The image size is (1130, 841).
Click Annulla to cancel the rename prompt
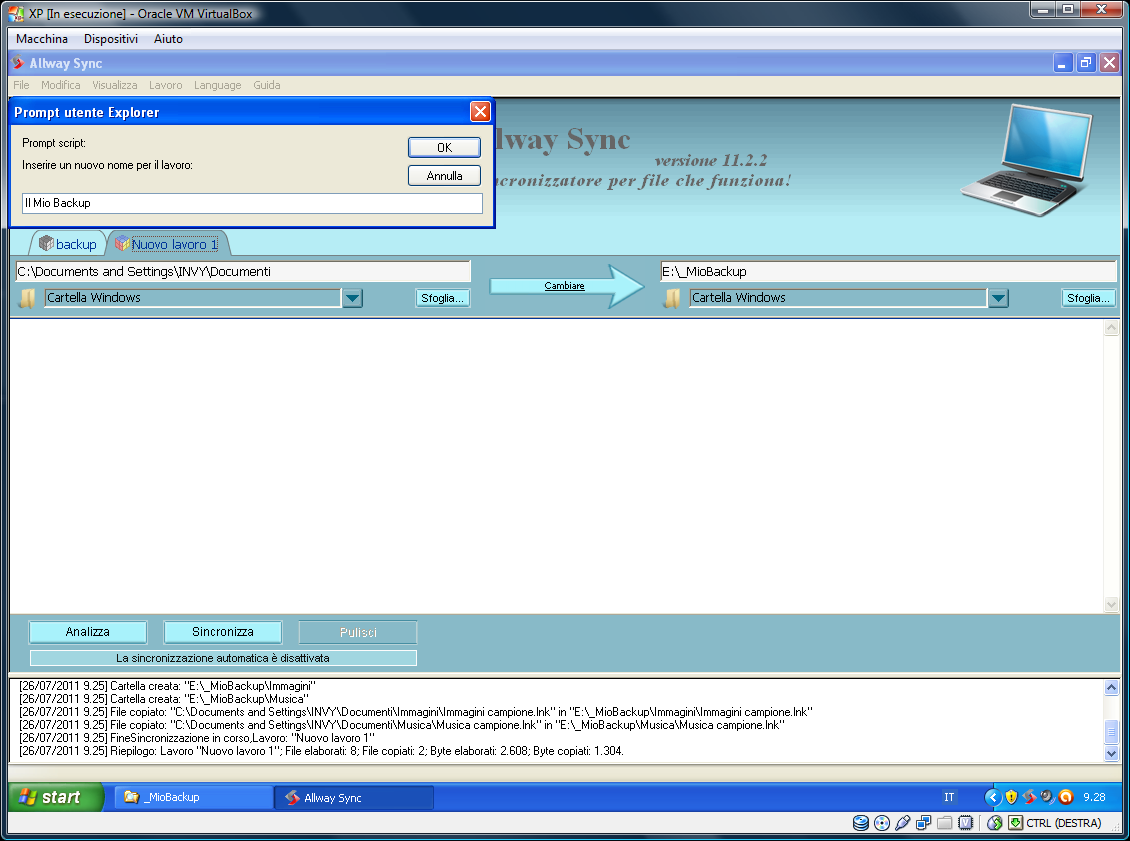(x=444, y=175)
